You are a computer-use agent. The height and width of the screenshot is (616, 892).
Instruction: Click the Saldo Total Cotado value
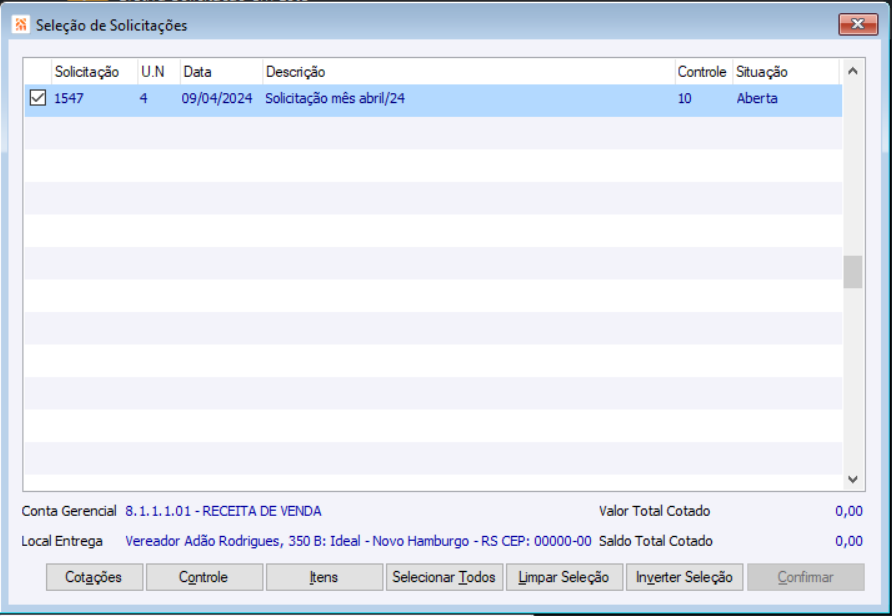pyautogui.click(x=849, y=540)
